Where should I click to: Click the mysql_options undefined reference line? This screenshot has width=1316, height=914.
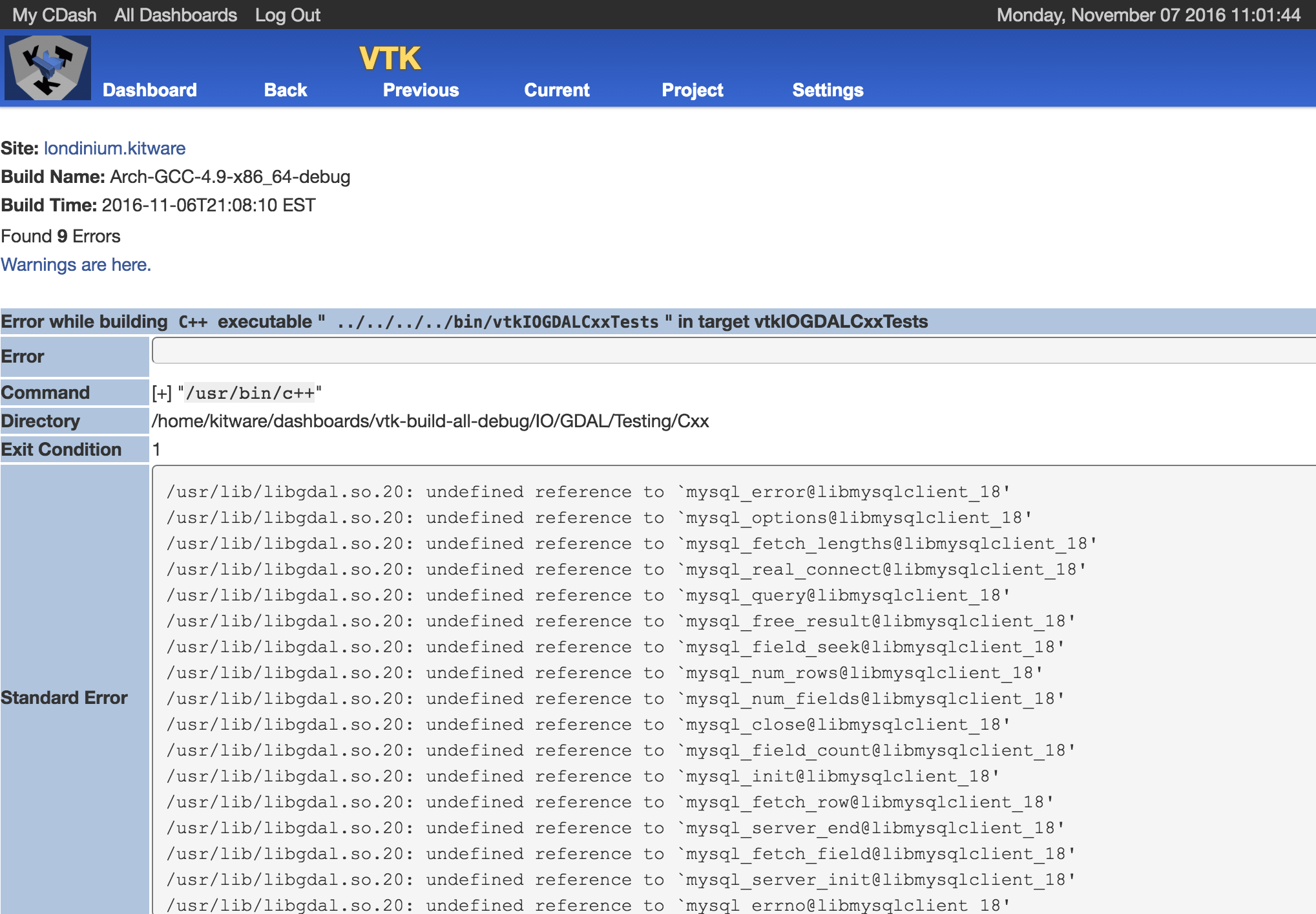599,518
